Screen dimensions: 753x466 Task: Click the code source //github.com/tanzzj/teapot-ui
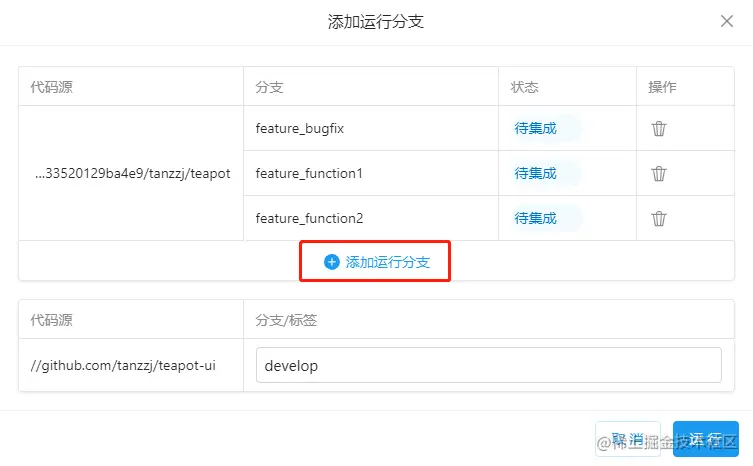click(123, 366)
